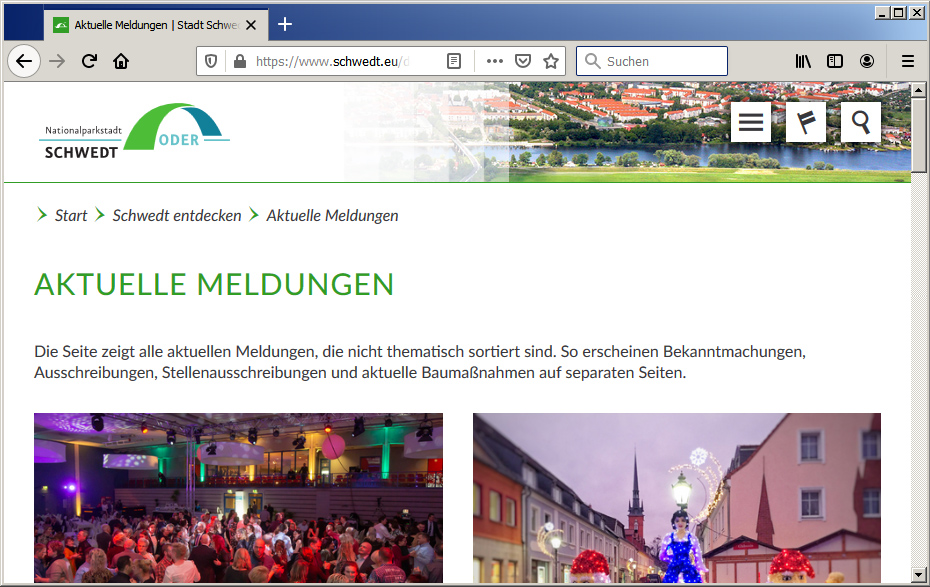Screen dimensions: 930x587
Task: Click the flag signpost icon in header
Action: [x=806, y=122]
